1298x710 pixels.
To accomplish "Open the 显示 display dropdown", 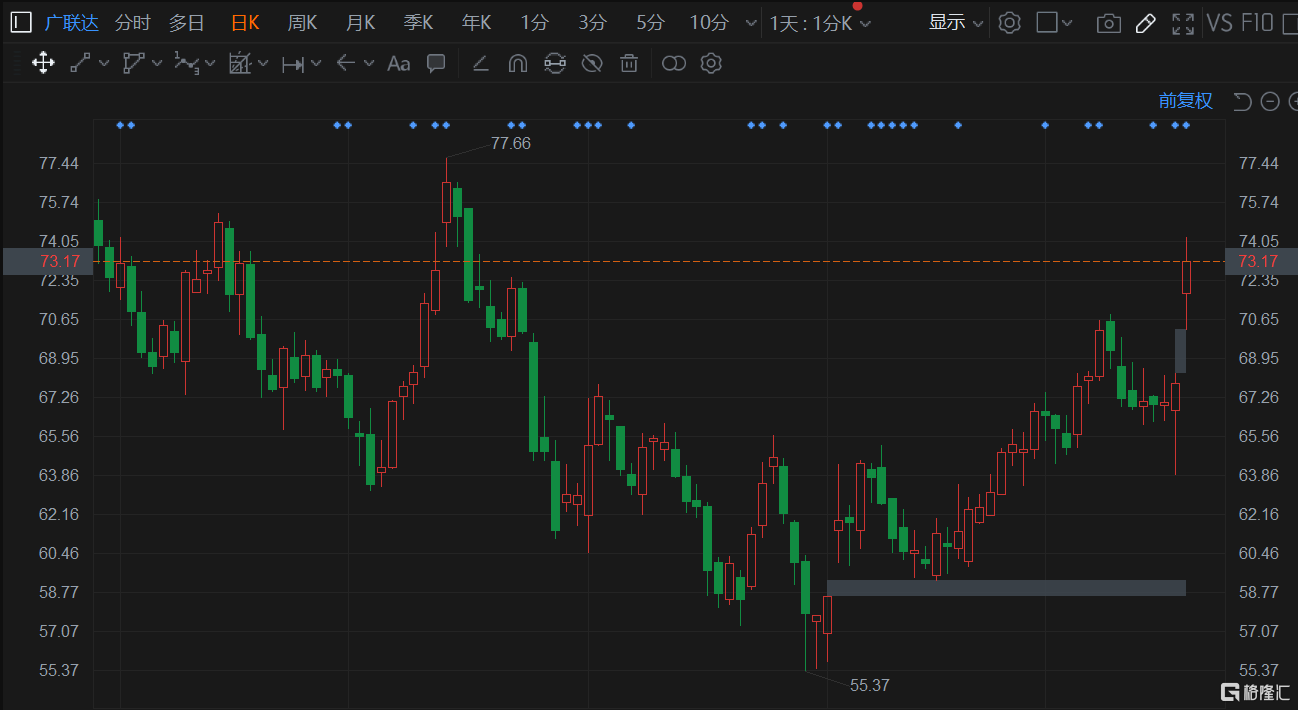I will coord(956,22).
